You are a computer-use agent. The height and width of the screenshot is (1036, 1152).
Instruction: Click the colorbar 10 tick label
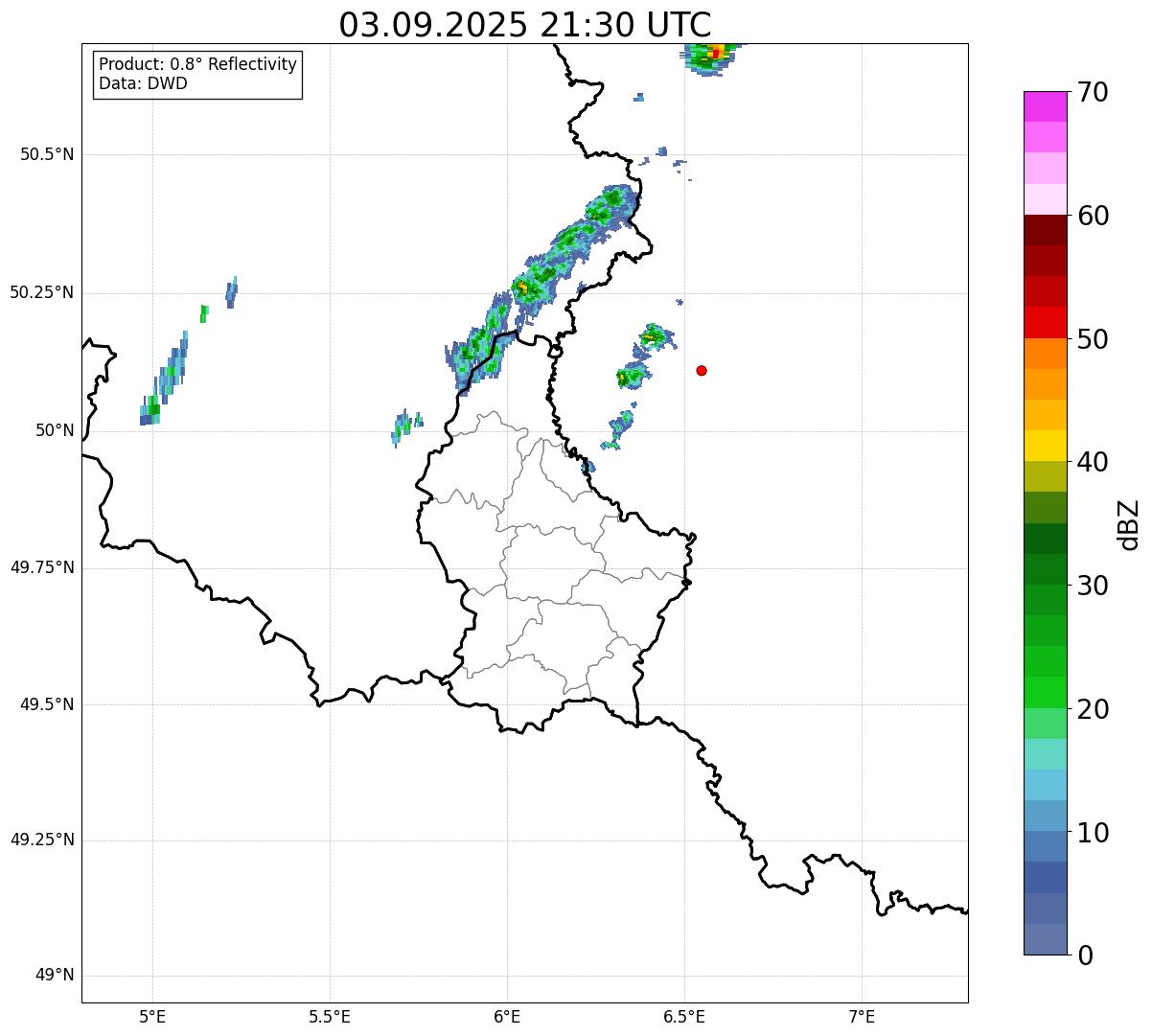1093,832
